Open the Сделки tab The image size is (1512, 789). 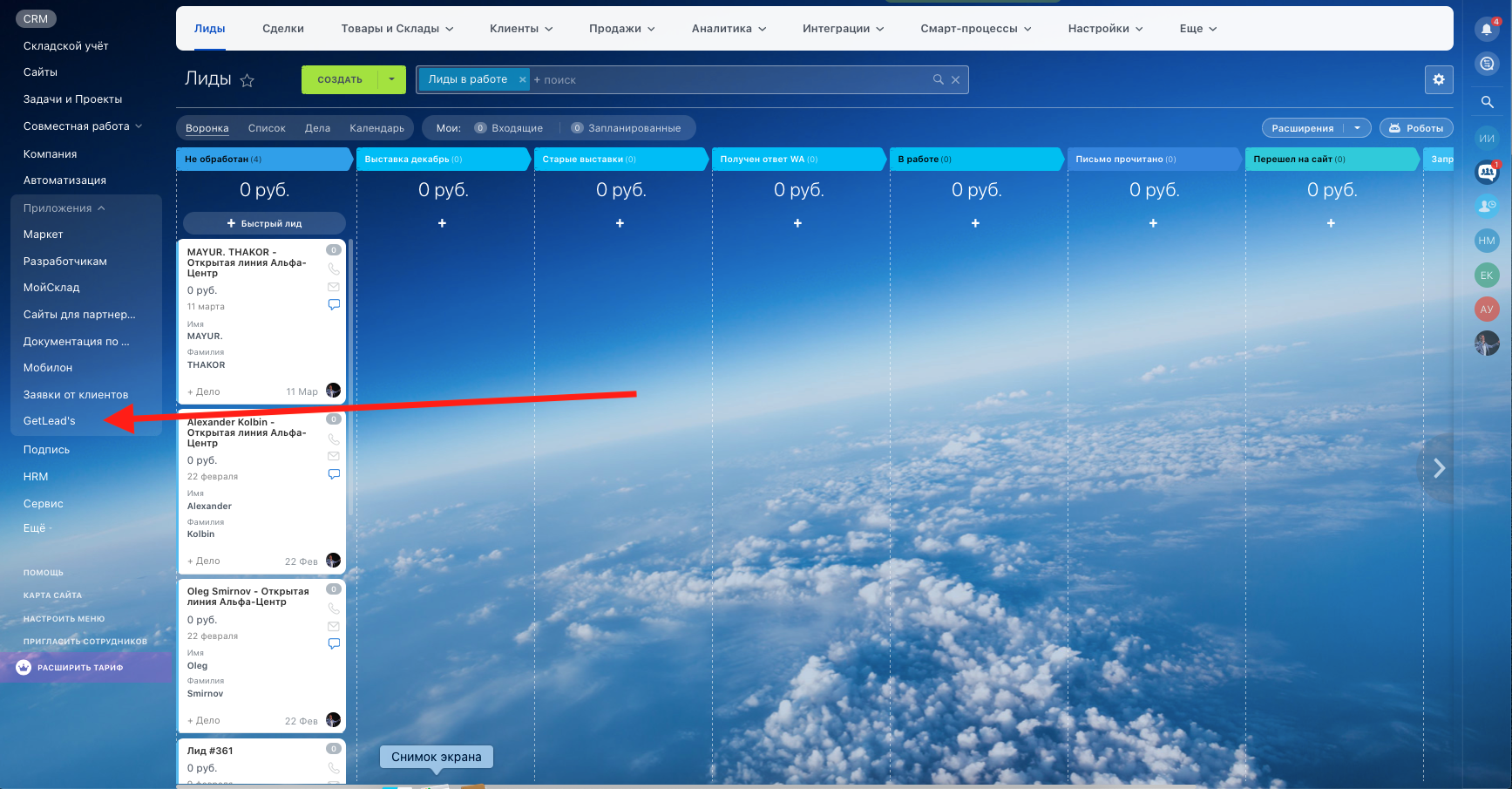point(283,29)
